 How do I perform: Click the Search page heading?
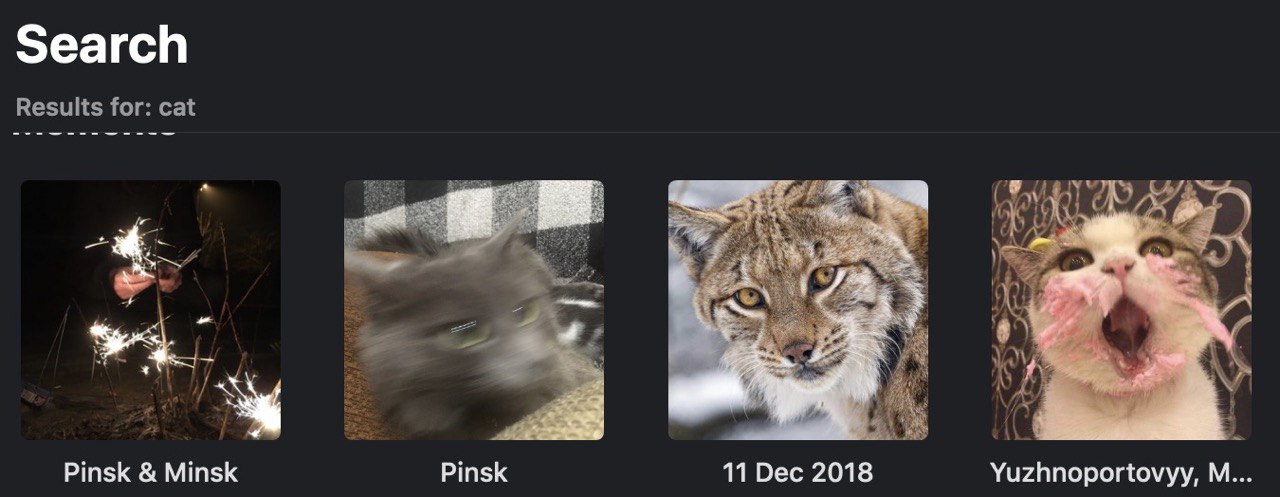102,45
